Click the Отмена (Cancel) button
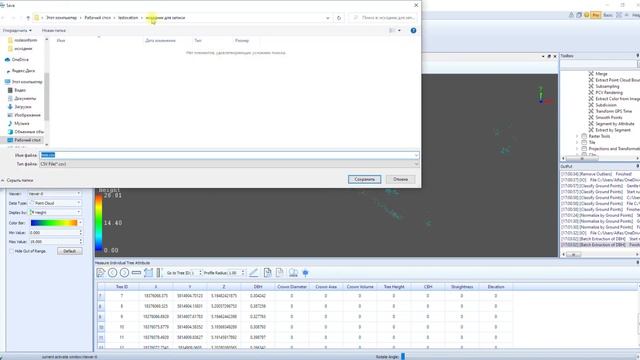This screenshot has width=640, height=360. tap(400, 179)
